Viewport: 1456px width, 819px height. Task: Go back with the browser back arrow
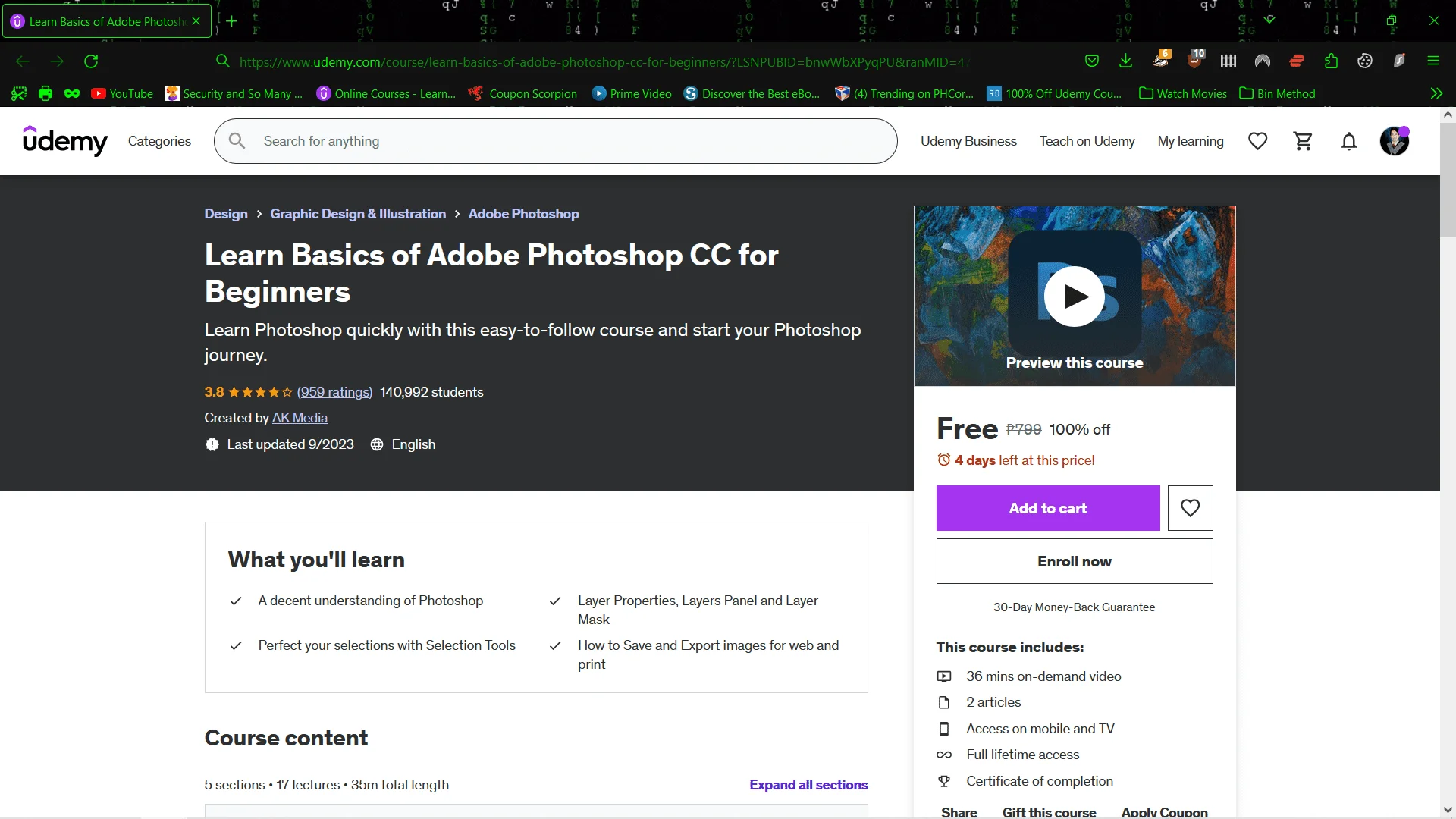click(x=23, y=61)
